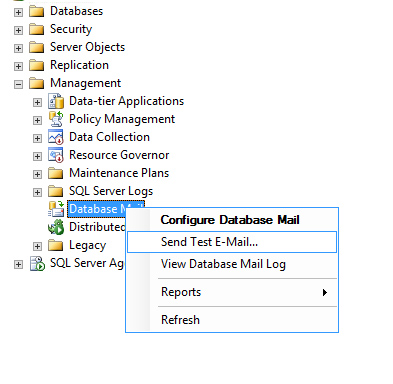The image size is (393, 384).
Task: Click the Maintenance Plans folder icon
Action: pyautogui.click(x=55, y=173)
